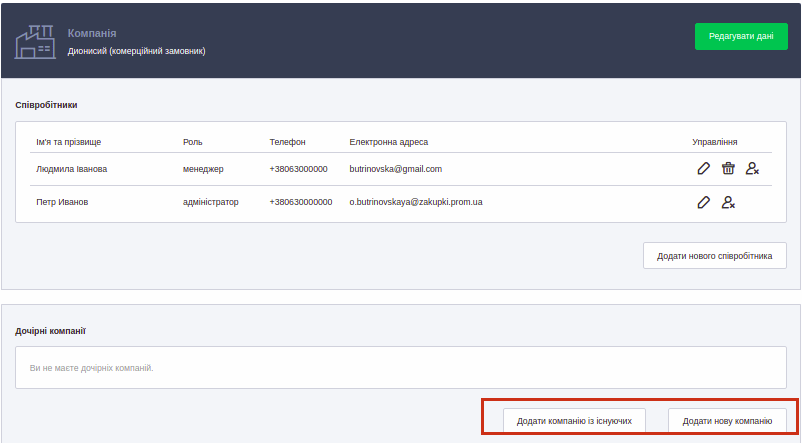Click the Петр Иванов name cell
This screenshot has width=802, height=443.
(x=62, y=202)
